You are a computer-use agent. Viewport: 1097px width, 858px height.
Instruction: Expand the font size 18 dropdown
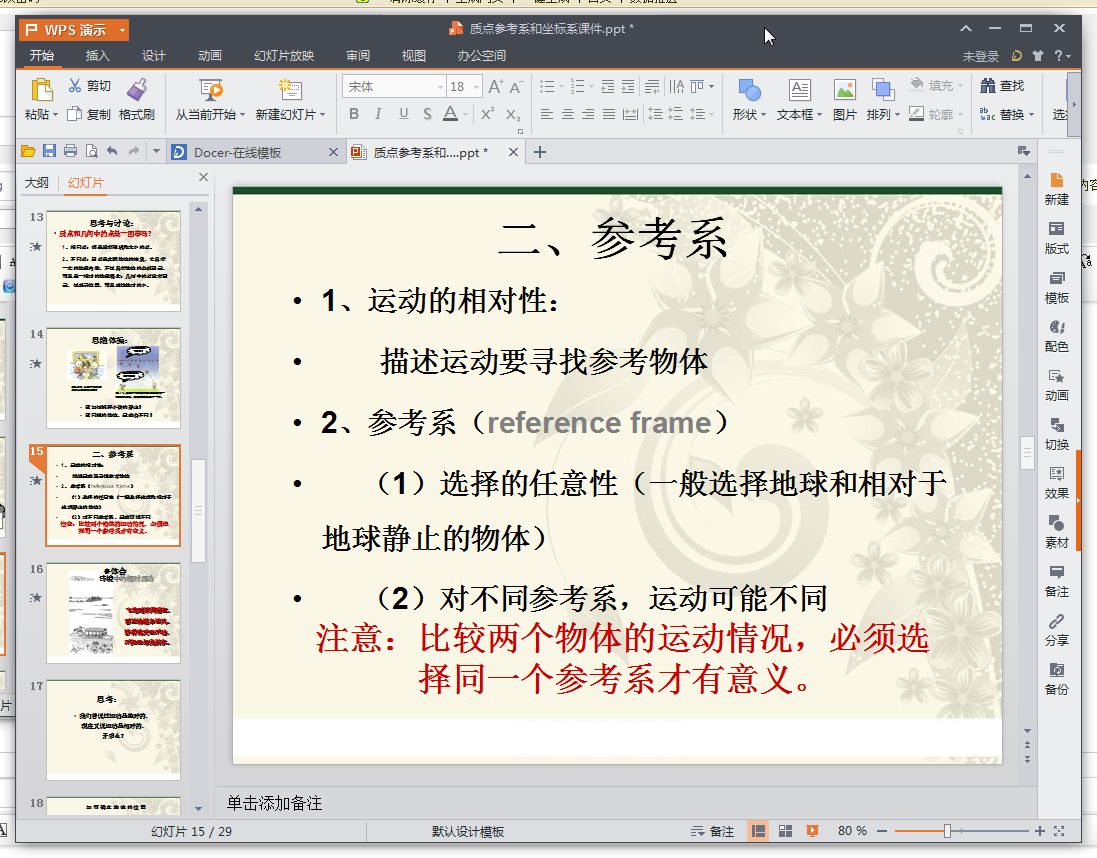point(475,87)
